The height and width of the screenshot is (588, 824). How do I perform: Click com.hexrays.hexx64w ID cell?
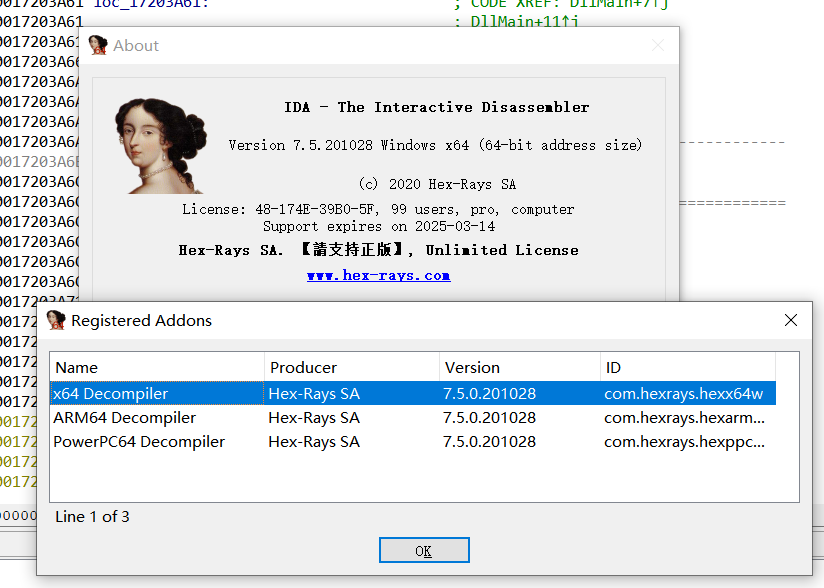pyautogui.click(x=683, y=394)
